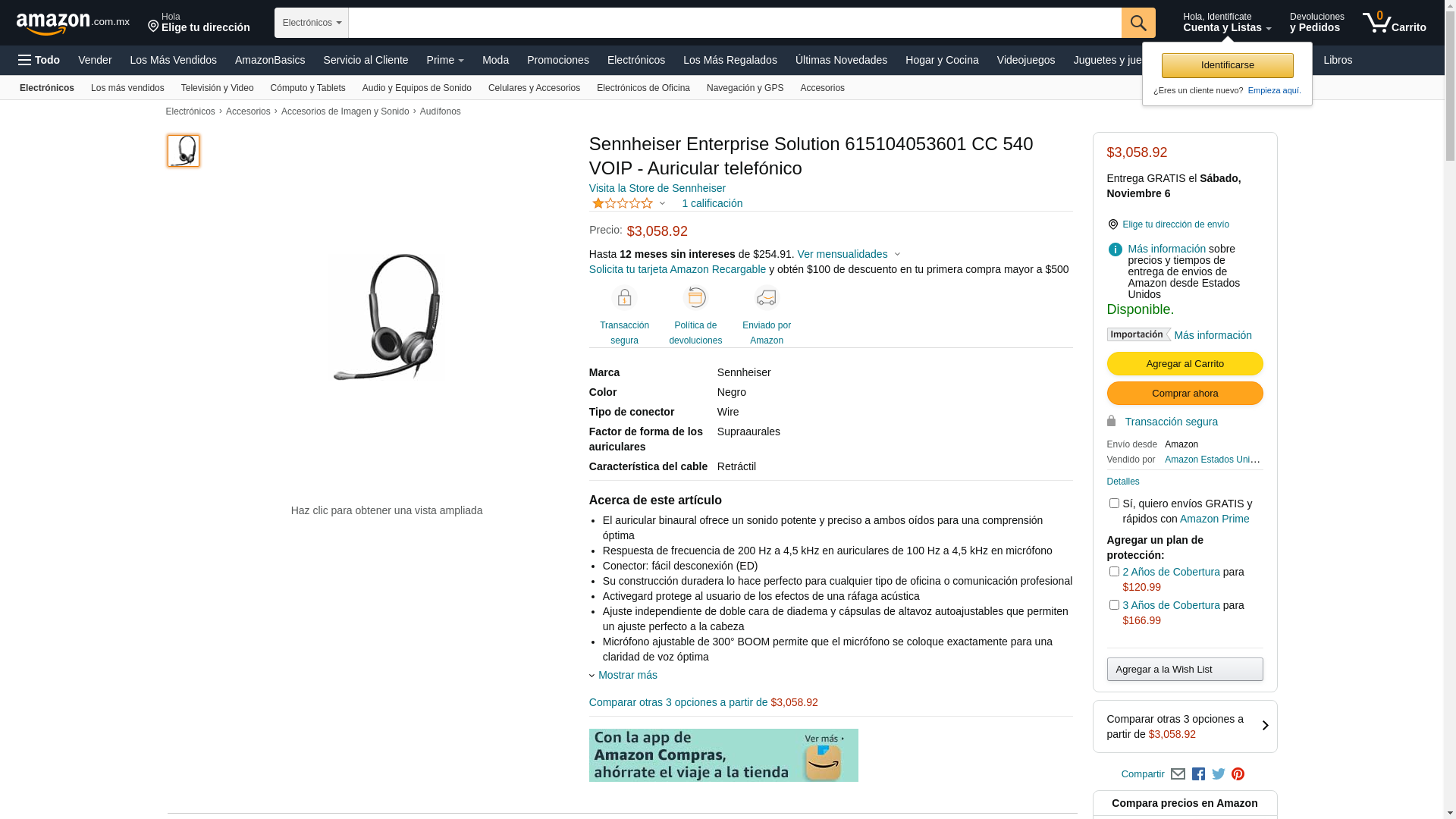This screenshot has height=819, width=1456.
Task: Check the 2 Años de Cobertura option
Action: pyautogui.click(x=1114, y=572)
